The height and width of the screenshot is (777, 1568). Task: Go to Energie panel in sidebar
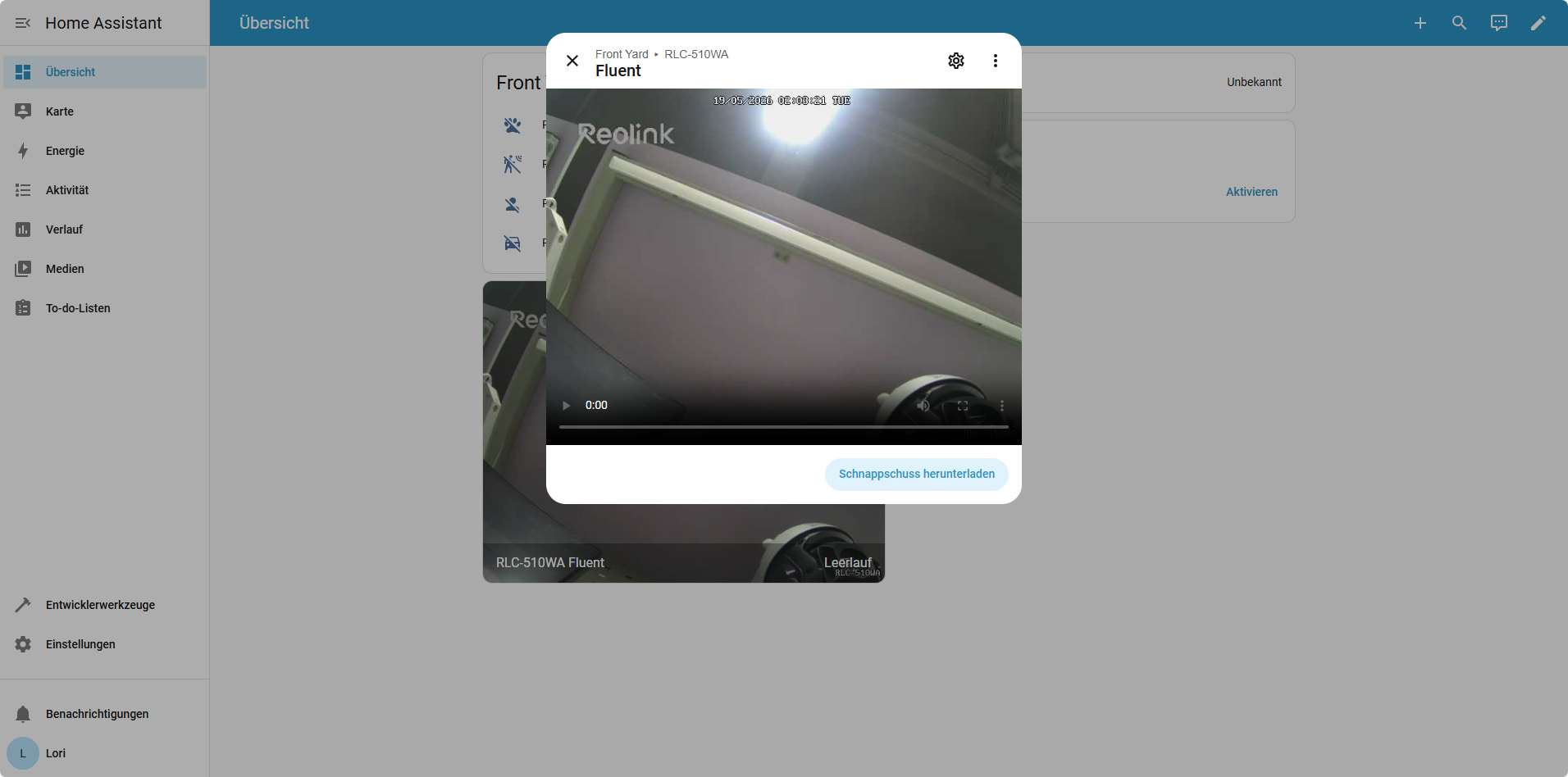pos(105,151)
